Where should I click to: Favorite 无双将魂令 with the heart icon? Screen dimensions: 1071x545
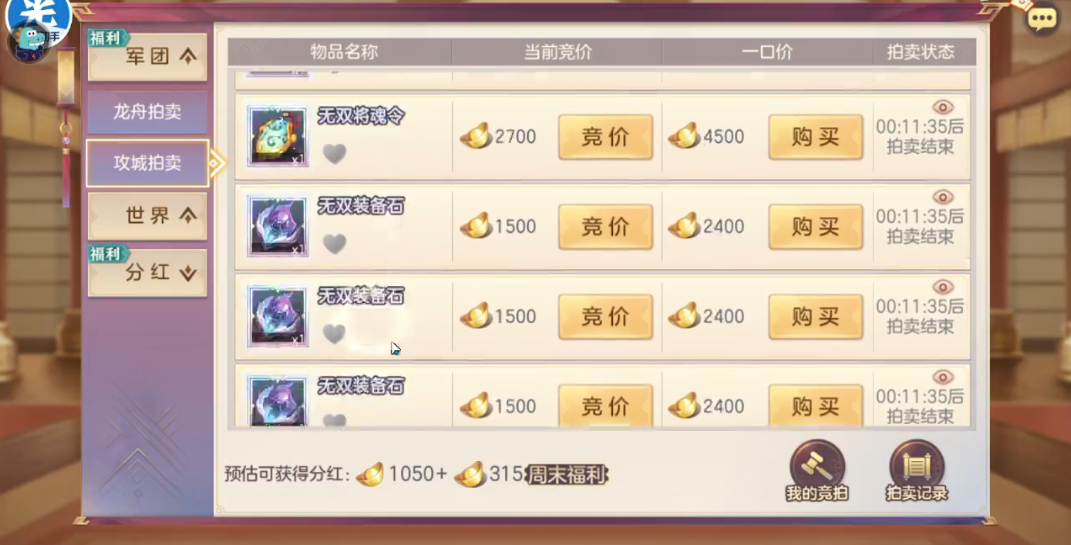[x=334, y=154]
